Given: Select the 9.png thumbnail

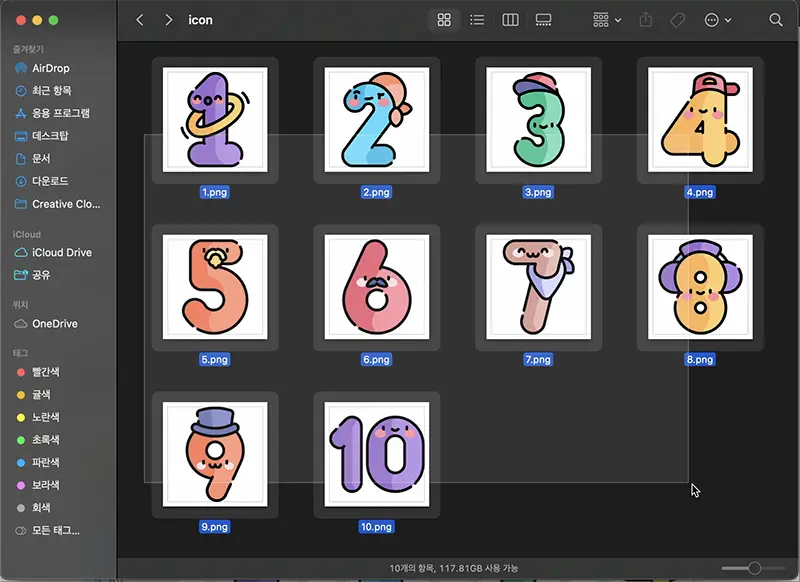Looking at the screenshot, I should coord(215,454).
